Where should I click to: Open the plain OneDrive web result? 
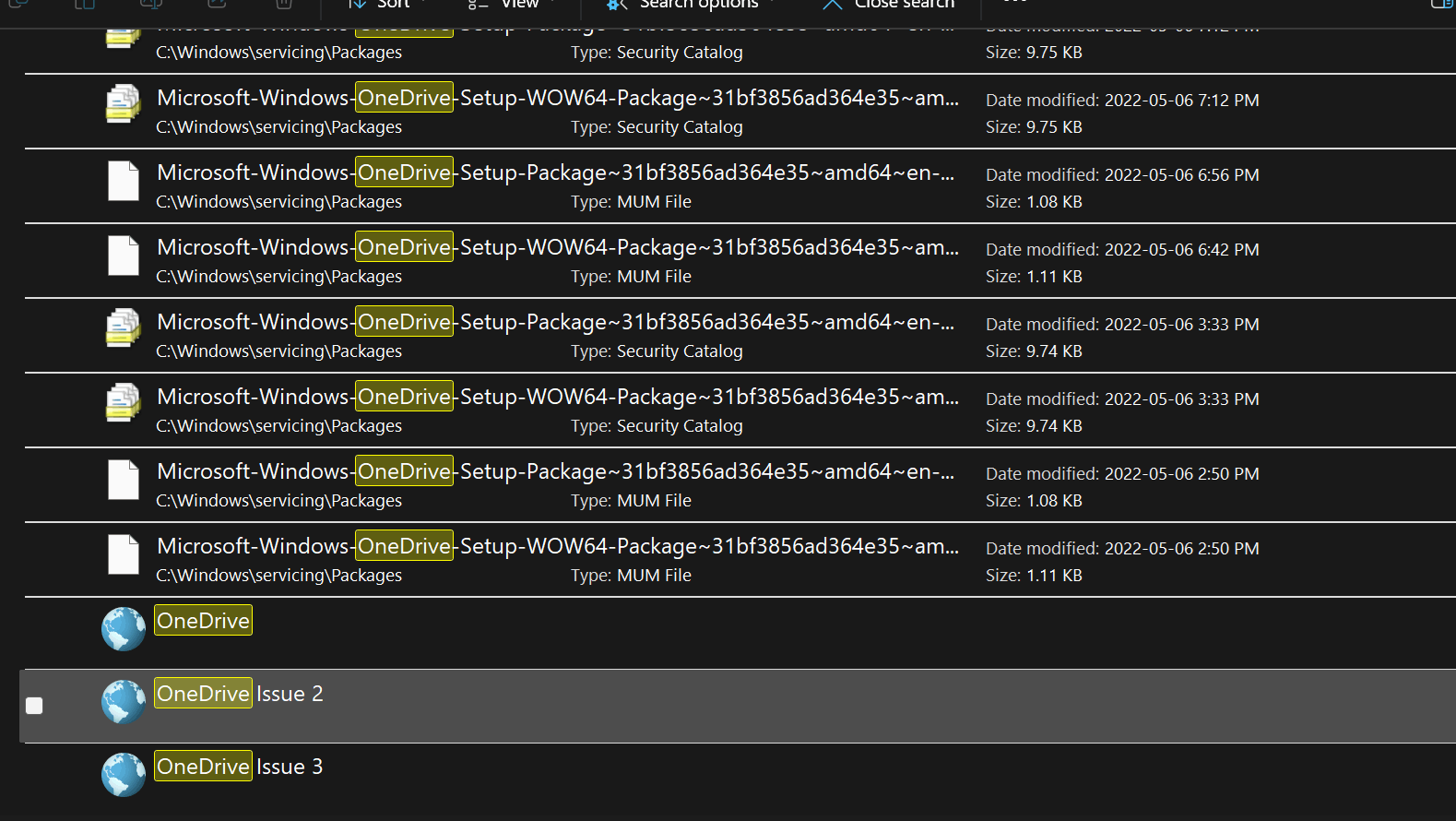203,621
